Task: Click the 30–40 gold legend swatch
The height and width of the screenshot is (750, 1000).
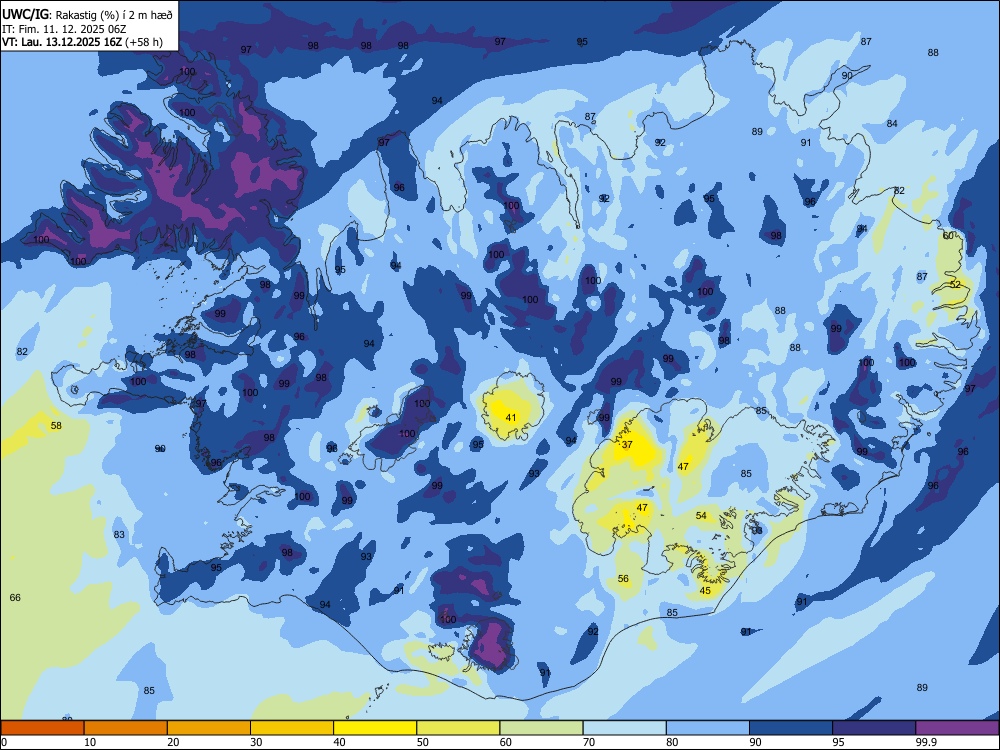Action: tap(292, 728)
